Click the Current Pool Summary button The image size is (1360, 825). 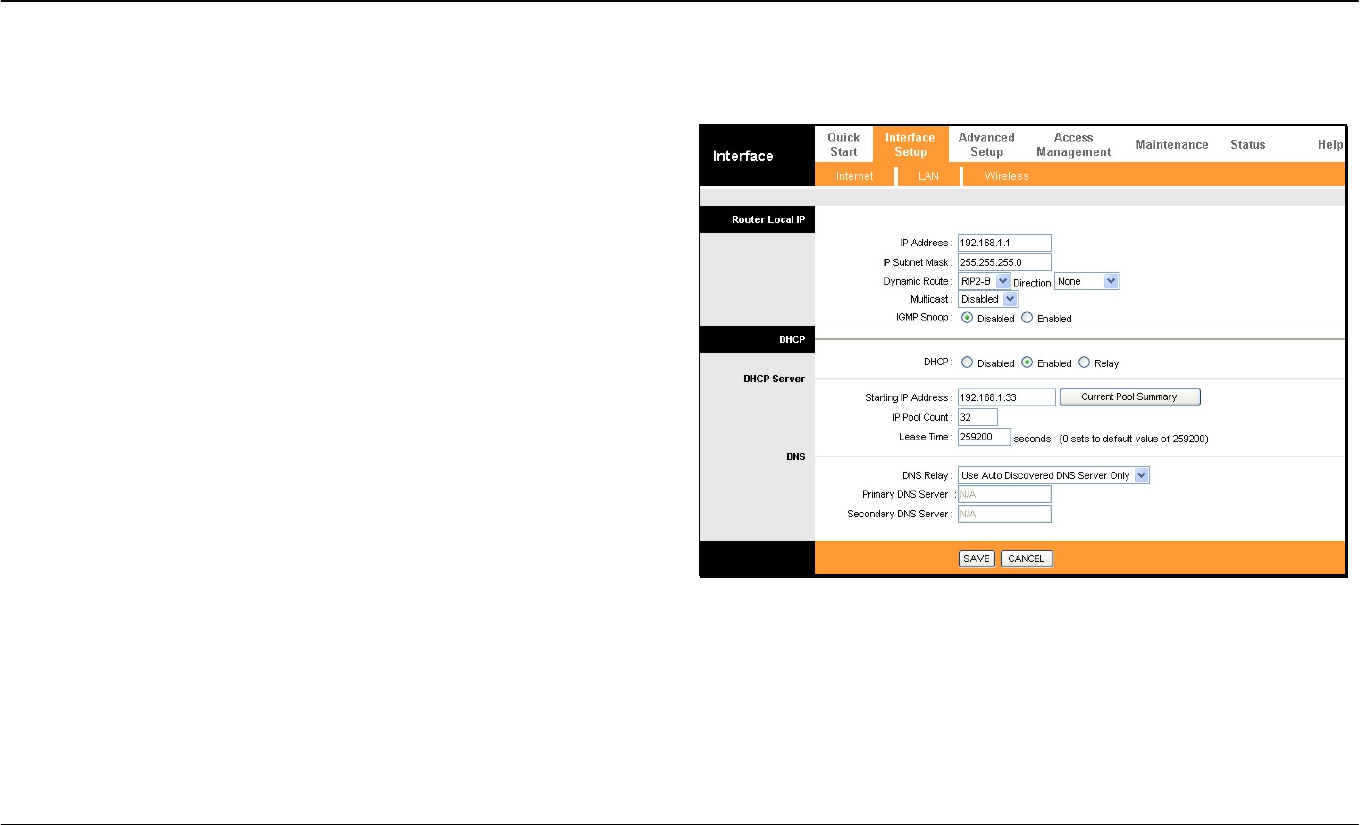point(1130,397)
